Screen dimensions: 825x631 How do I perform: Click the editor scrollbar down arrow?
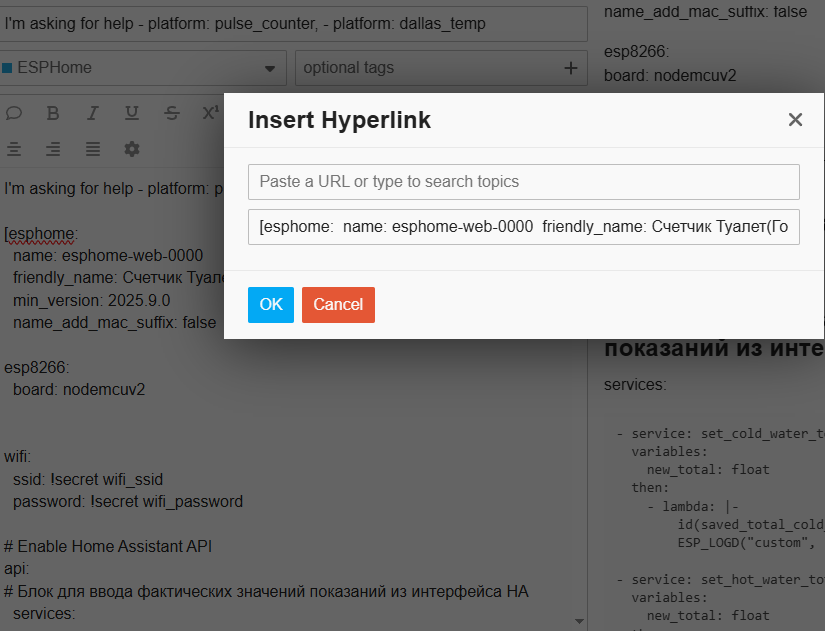click(x=580, y=621)
